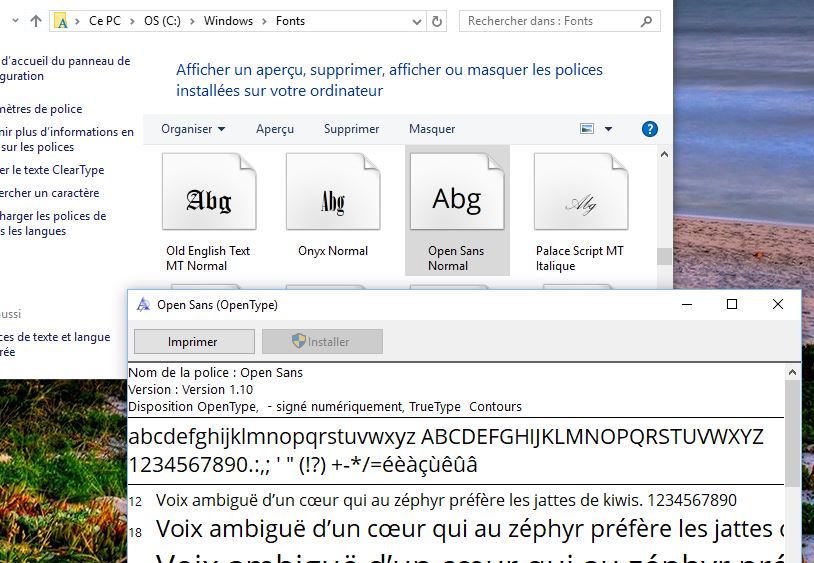Open the informations en ligne sur les polices link
The height and width of the screenshot is (563, 814).
tap(67, 139)
